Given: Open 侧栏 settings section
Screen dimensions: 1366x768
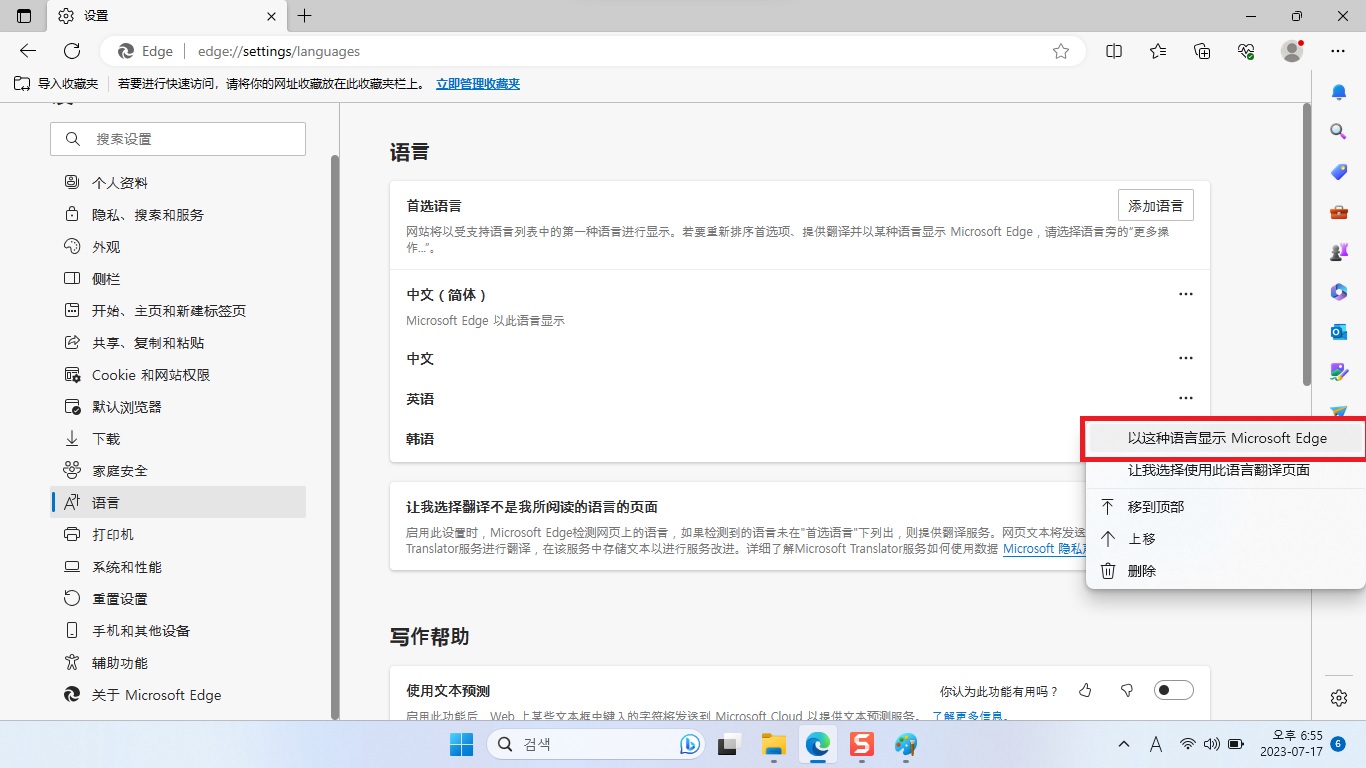Looking at the screenshot, I should [x=178, y=279].
